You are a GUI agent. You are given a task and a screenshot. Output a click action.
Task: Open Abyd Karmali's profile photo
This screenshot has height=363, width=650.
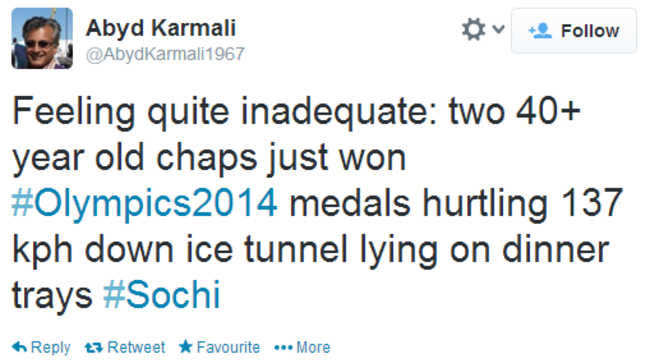42,38
